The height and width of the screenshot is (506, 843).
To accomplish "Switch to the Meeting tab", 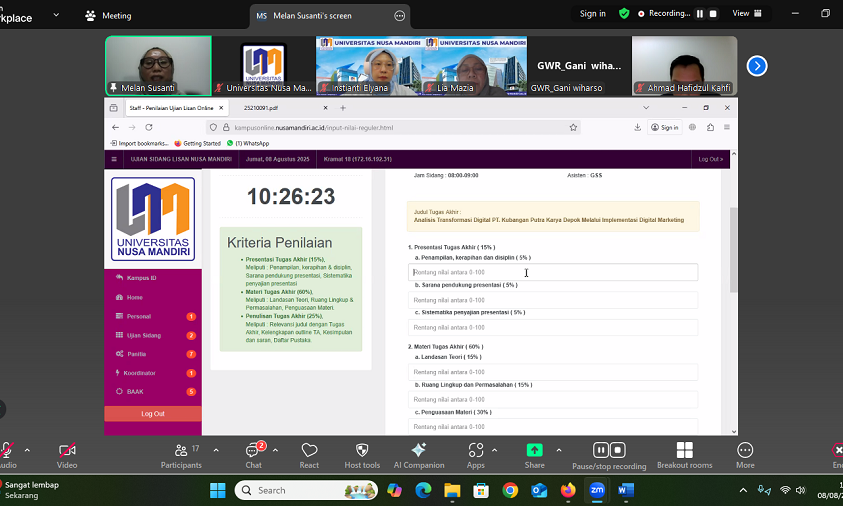I will (108, 16).
